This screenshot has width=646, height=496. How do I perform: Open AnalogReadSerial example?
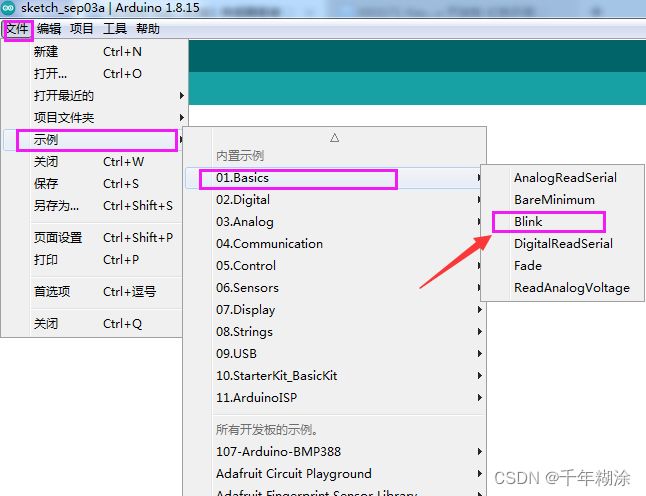[562, 178]
